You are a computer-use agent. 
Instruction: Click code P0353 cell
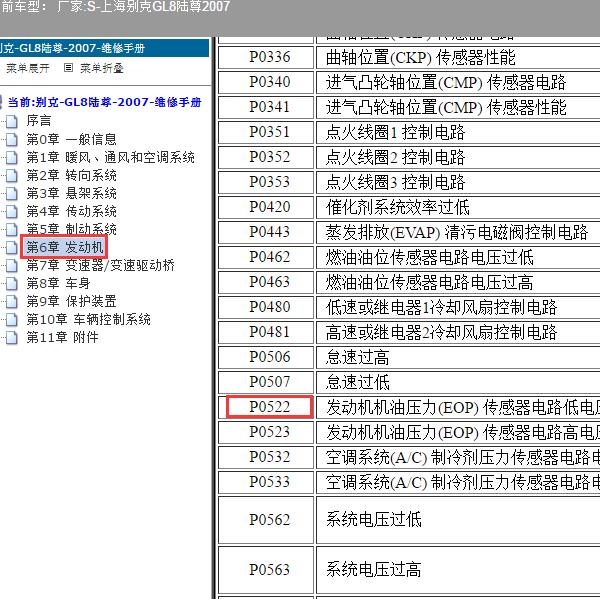tap(266, 182)
